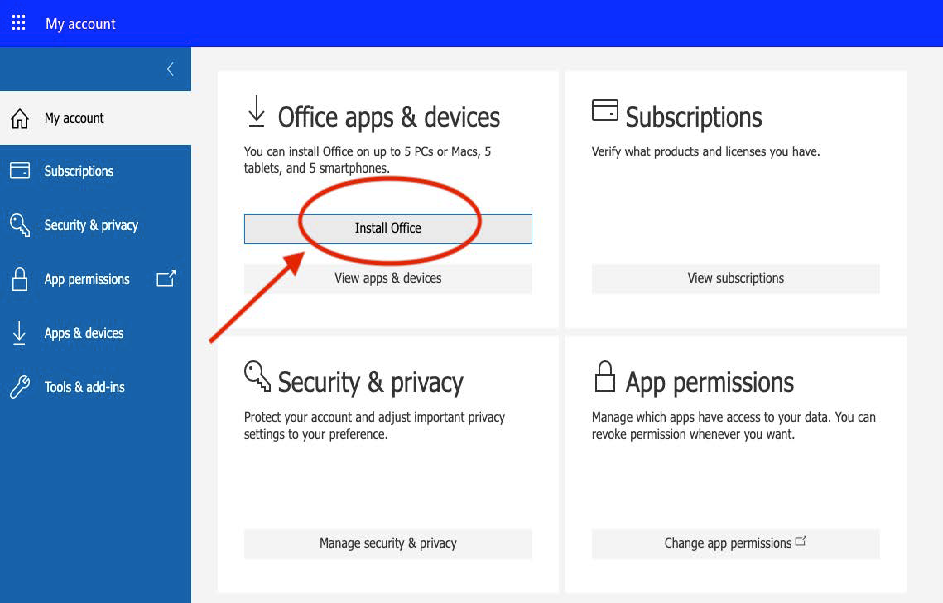Click the wrench icon in sidebar
Viewport: 943px width, 603px height.
pos(20,387)
